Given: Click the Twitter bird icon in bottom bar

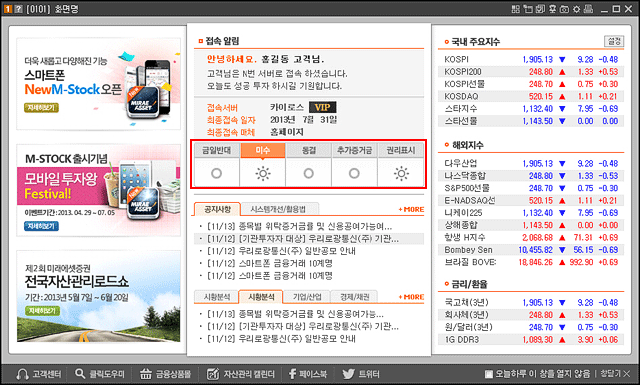Looking at the screenshot, I should [348, 374].
